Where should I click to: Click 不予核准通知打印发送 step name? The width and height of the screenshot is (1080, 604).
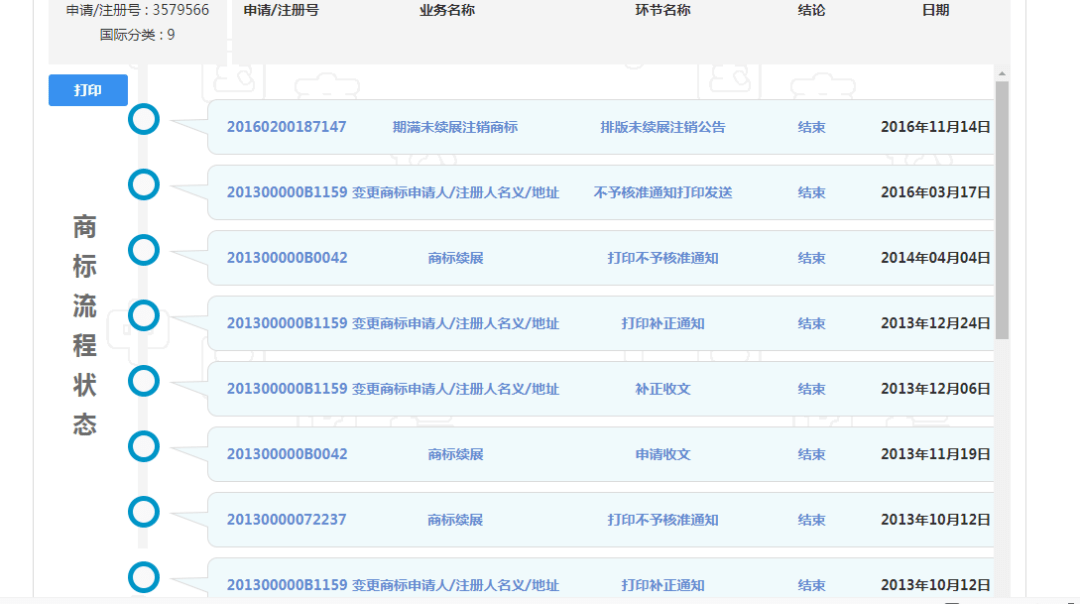[662, 193]
